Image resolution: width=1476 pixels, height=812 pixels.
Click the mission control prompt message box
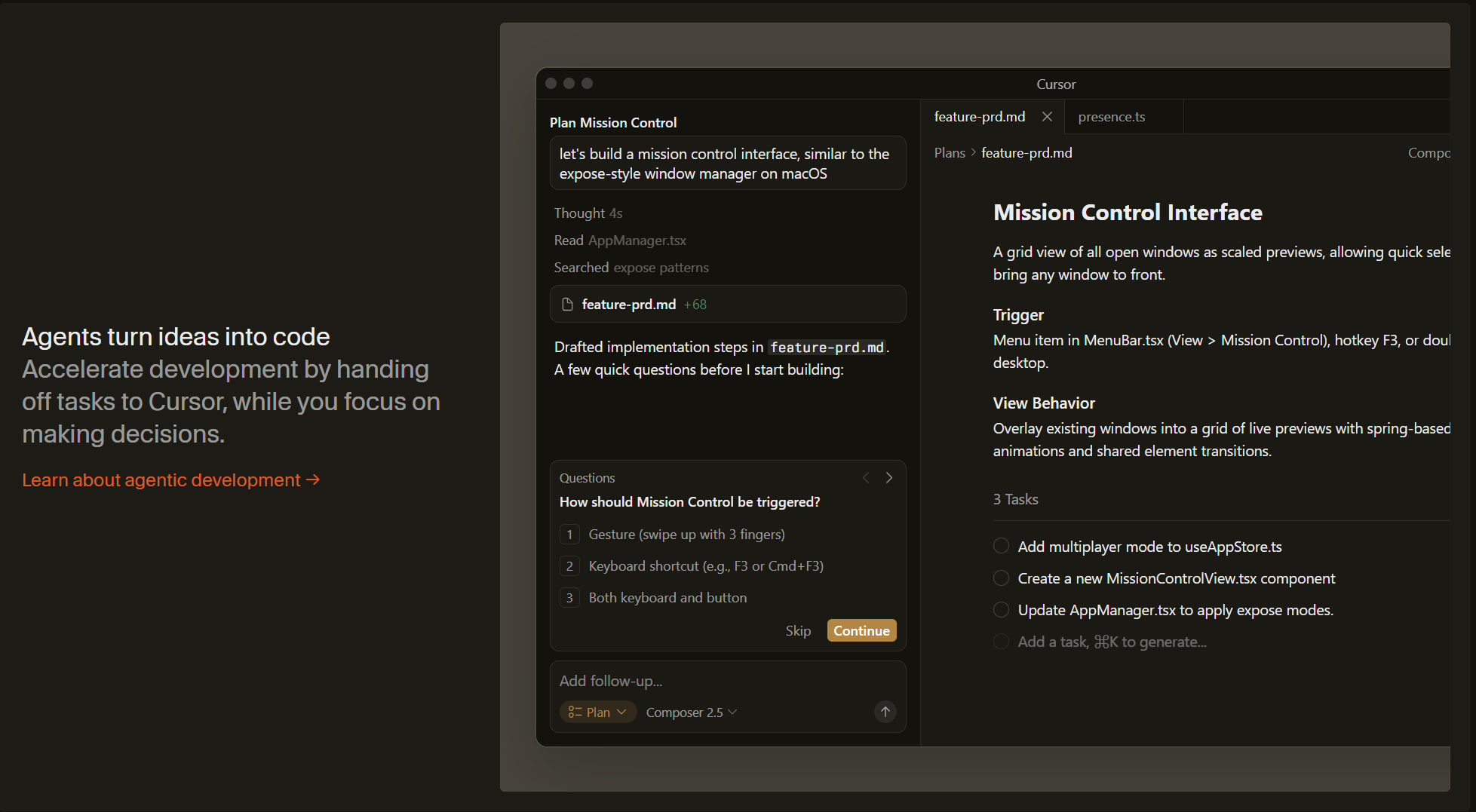click(728, 164)
